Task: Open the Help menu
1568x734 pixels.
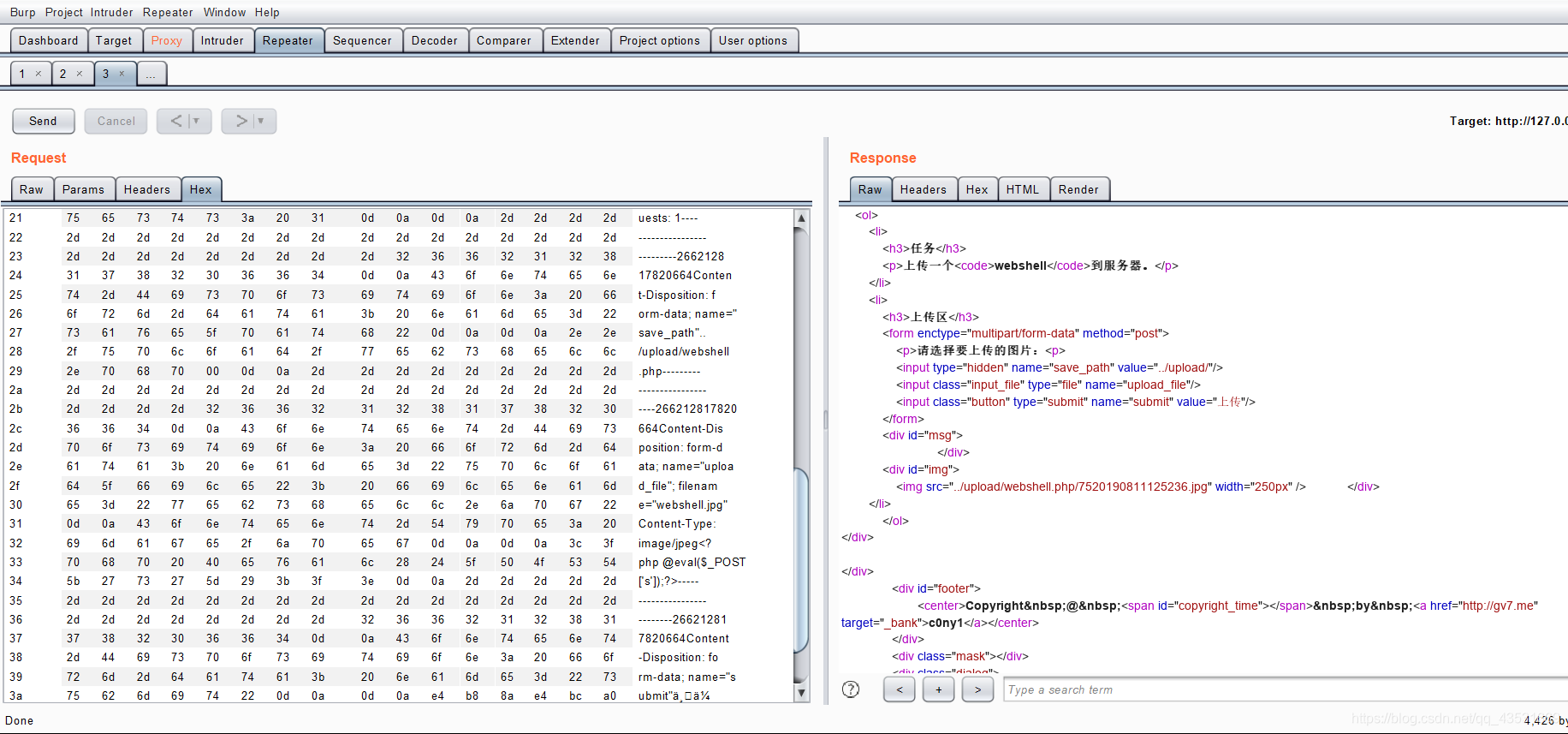Action: 267,12
